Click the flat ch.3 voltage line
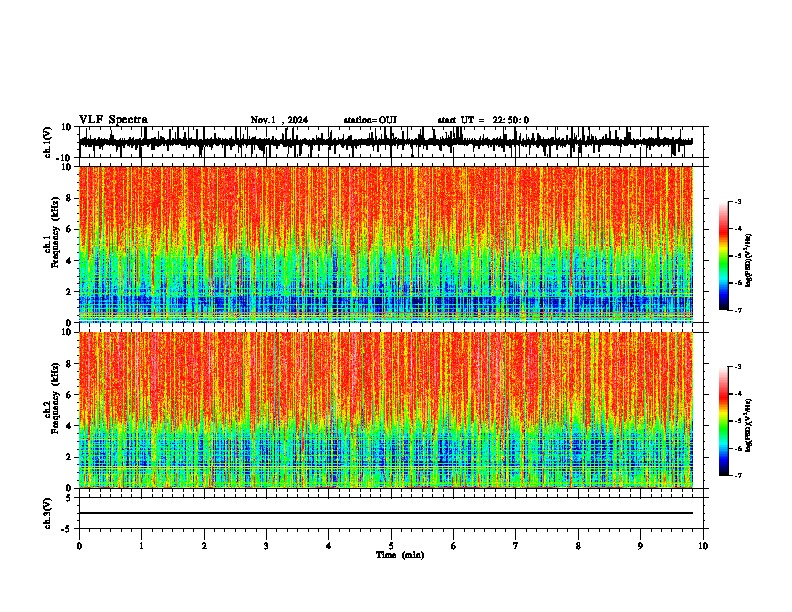 [x=385, y=513]
